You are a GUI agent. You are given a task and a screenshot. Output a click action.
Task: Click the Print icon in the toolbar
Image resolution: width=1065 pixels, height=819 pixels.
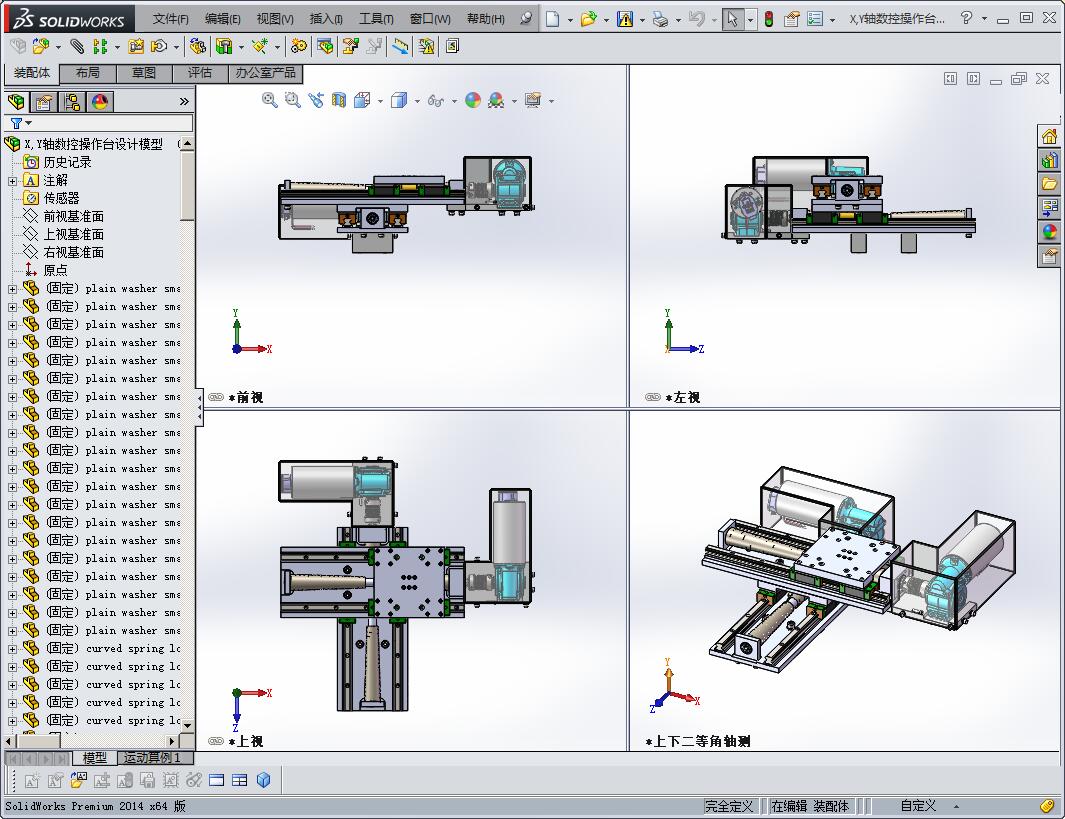(x=660, y=19)
